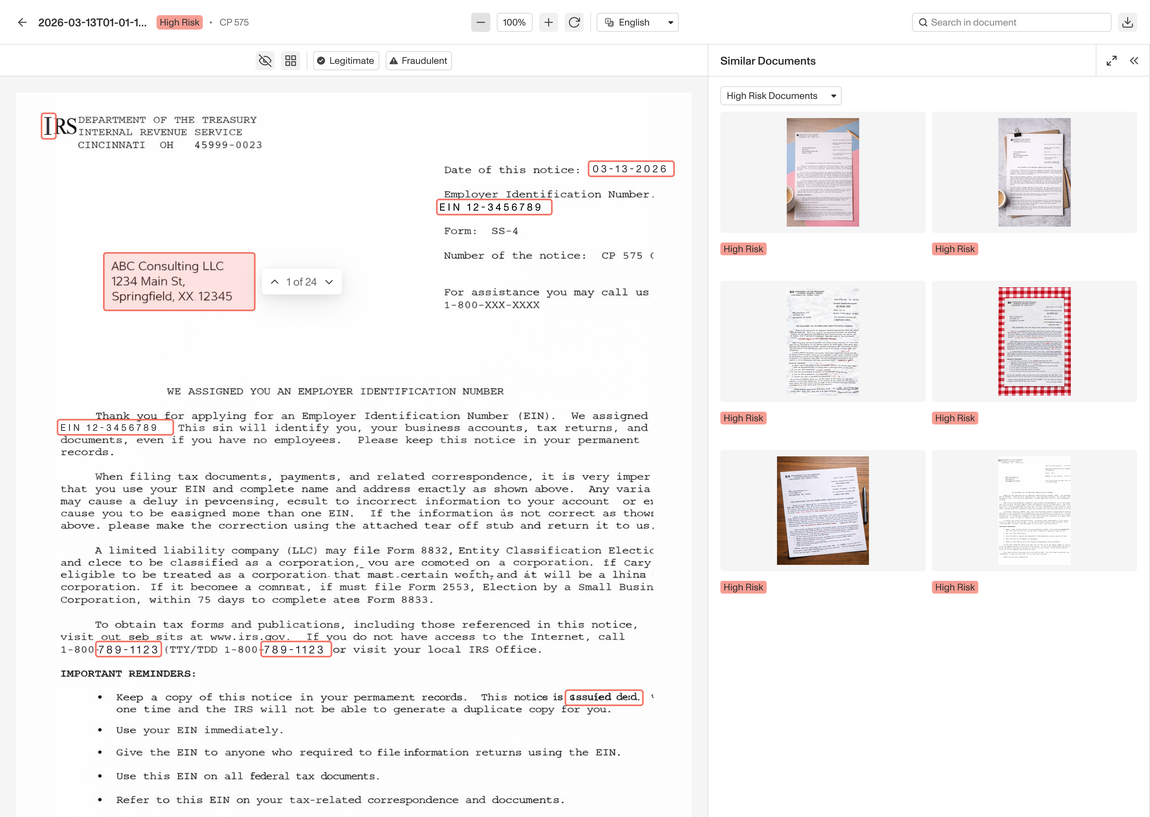Image resolution: width=1150 pixels, height=817 pixels.
Task: Open the English language dropdown
Action: click(x=637, y=22)
